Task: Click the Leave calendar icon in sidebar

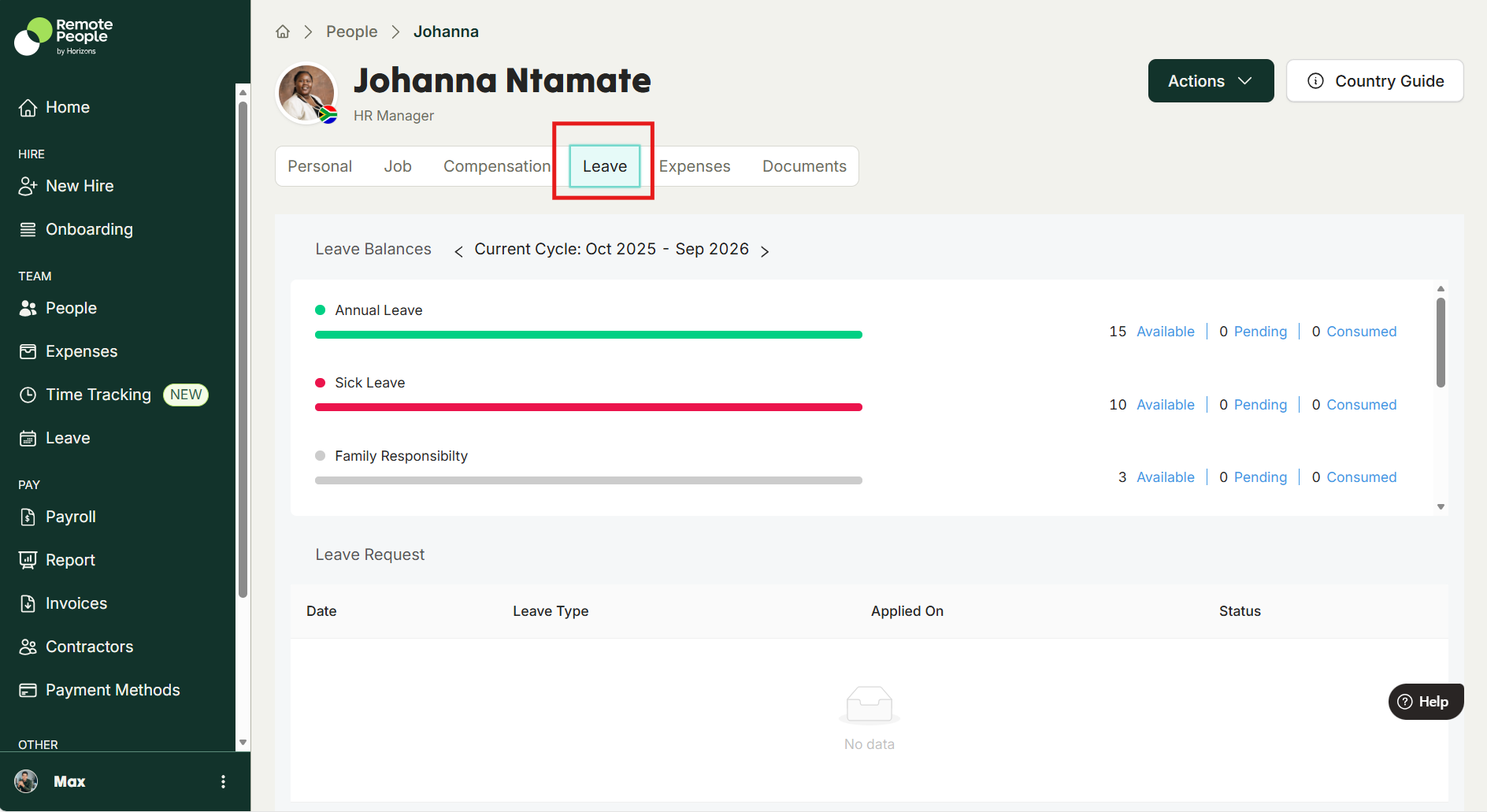Action: [x=28, y=439]
